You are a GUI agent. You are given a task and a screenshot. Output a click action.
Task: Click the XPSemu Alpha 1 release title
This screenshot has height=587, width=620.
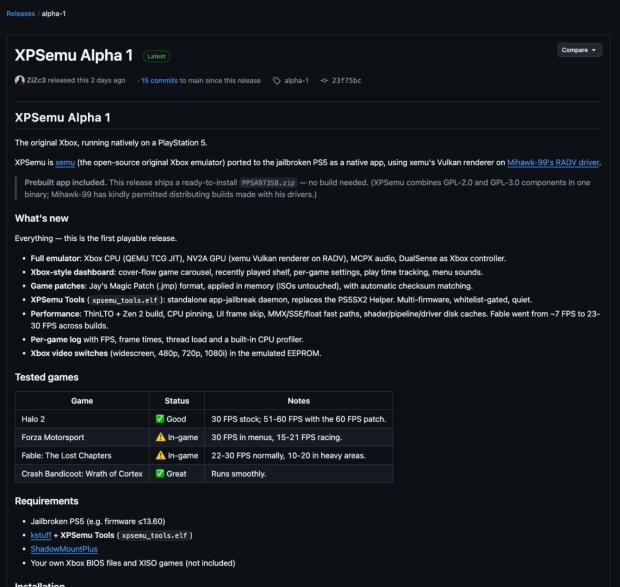click(x=74, y=55)
